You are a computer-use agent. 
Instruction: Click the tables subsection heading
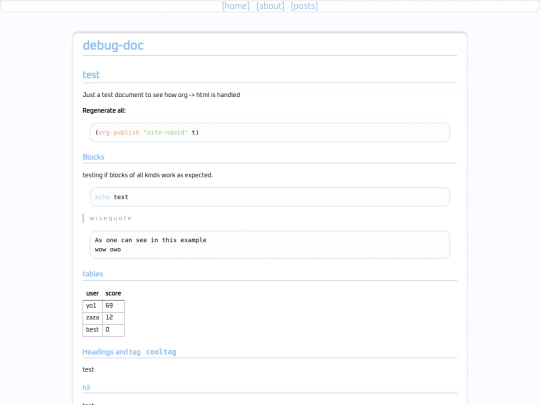pos(93,274)
